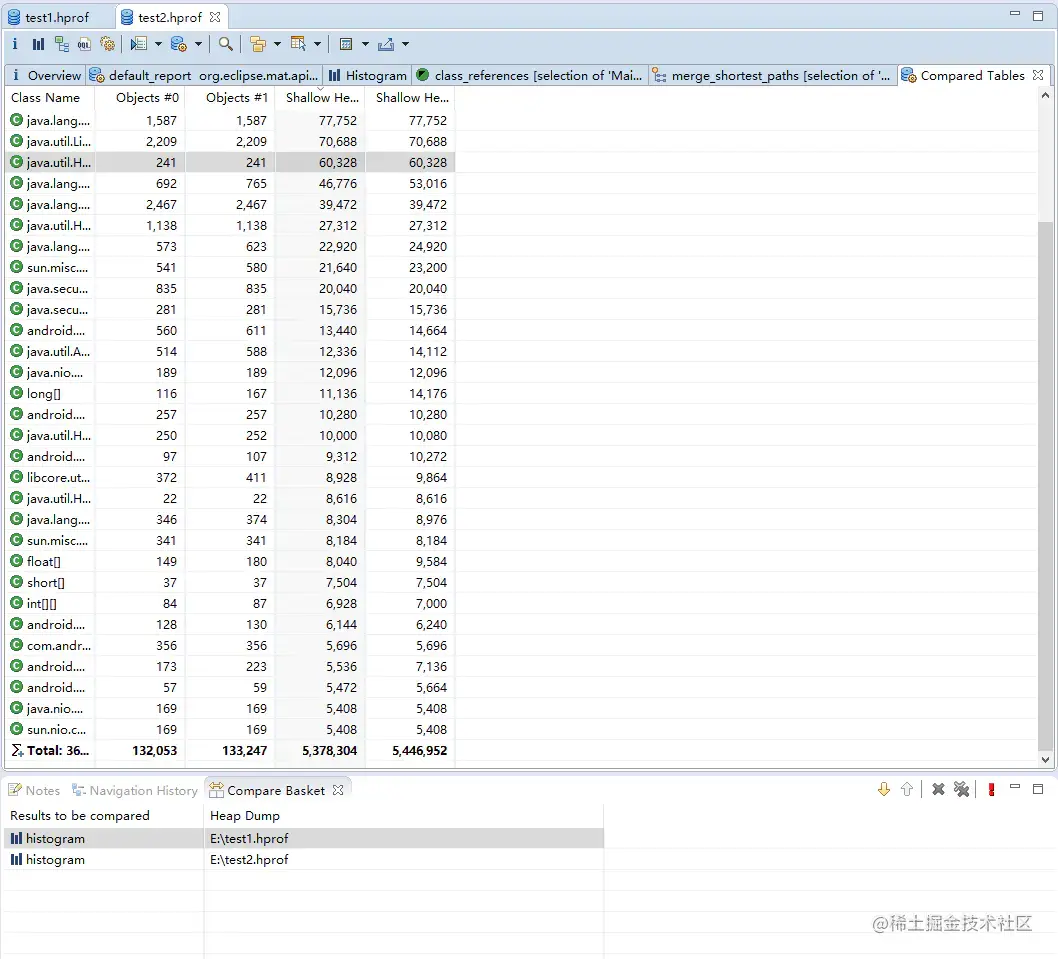The image size is (1058, 959).
Task: Open the query browser icon
Action: pos(179,44)
